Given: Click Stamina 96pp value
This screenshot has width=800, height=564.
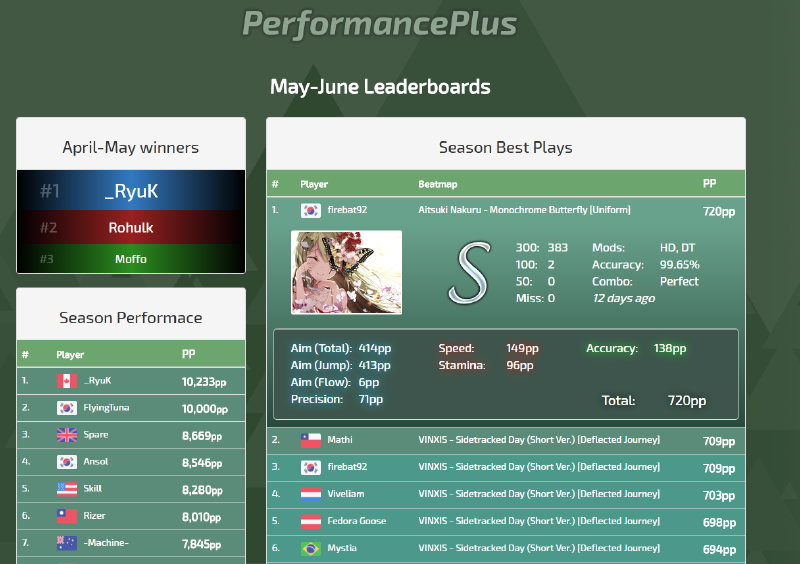Looking at the screenshot, I should pyautogui.click(x=519, y=365).
